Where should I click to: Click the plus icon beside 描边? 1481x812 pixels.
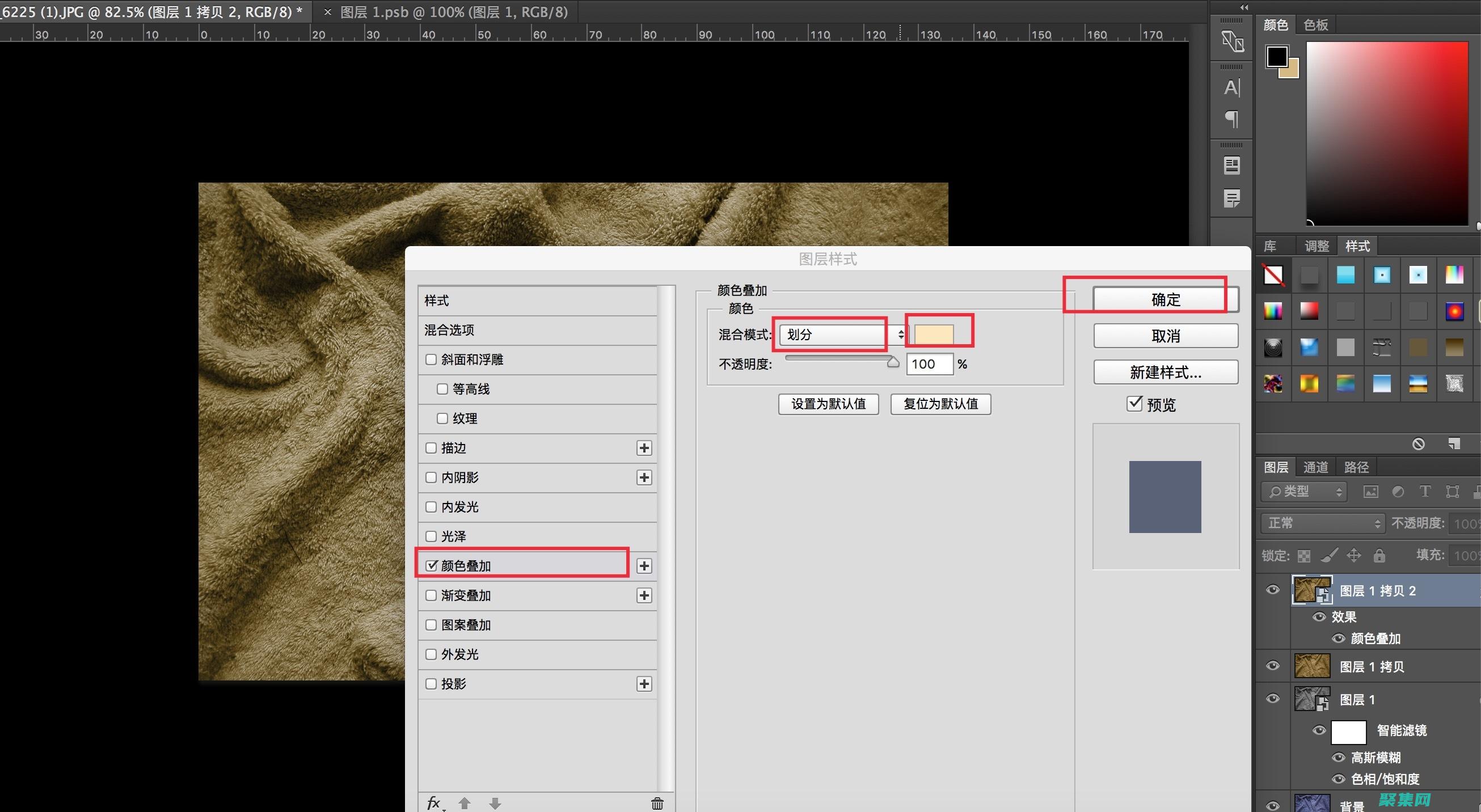tap(644, 448)
